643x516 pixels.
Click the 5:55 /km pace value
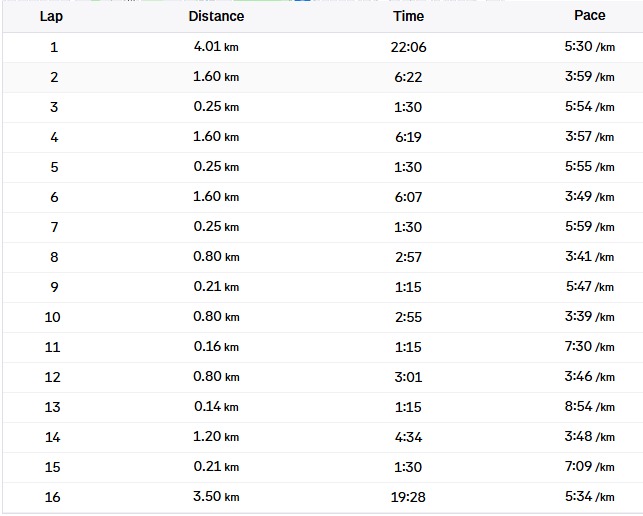coord(589,167)
